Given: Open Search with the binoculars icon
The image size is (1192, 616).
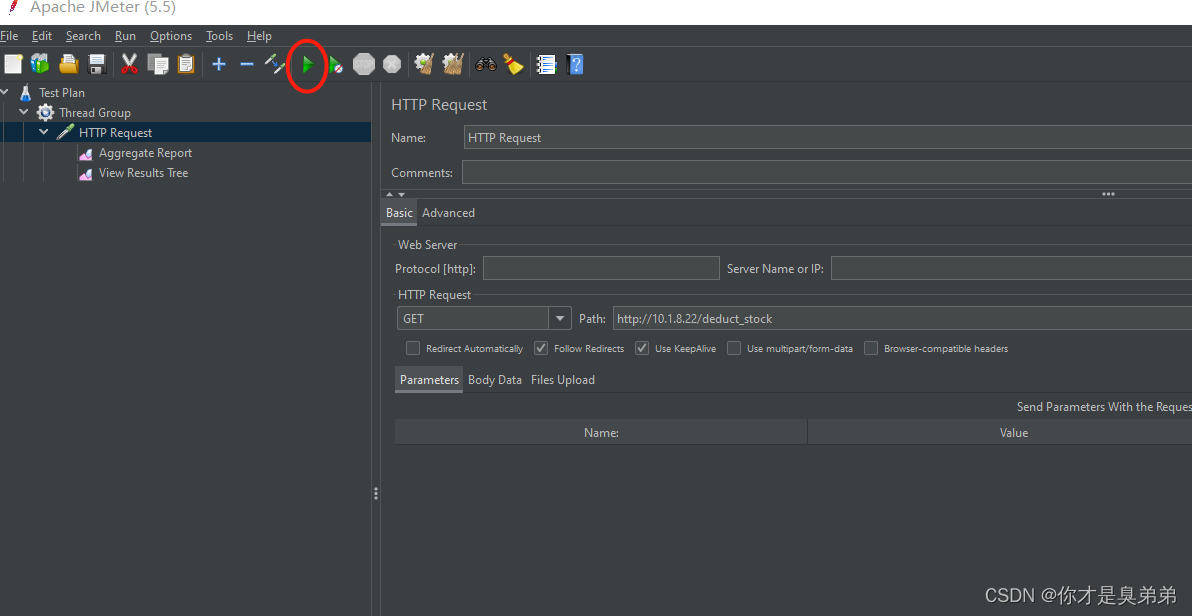Looking at the screenshot, I should 486,65.
